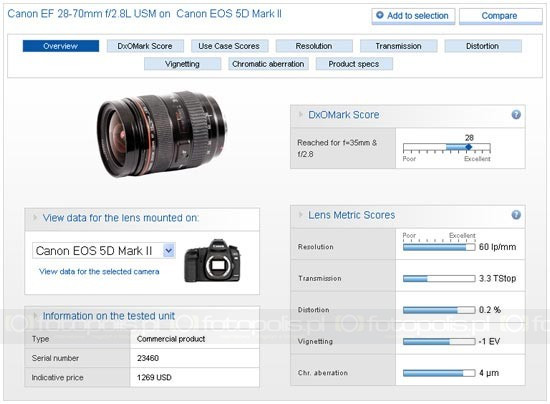Click the Canon EOS 5D Mark II camera image
This screenshot has height=404, width=550.
click(213, 261)
